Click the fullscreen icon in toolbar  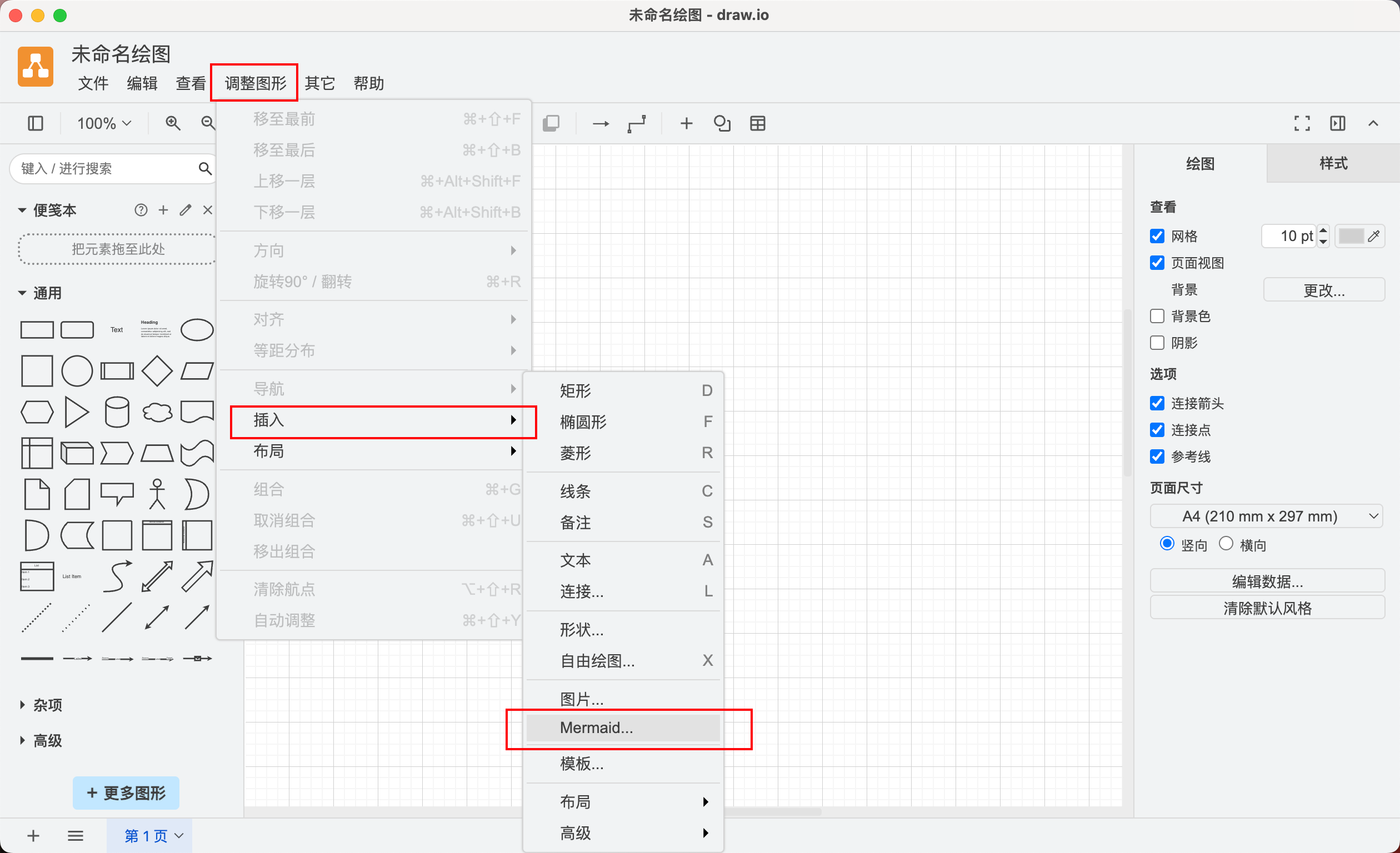point(1302,123)
